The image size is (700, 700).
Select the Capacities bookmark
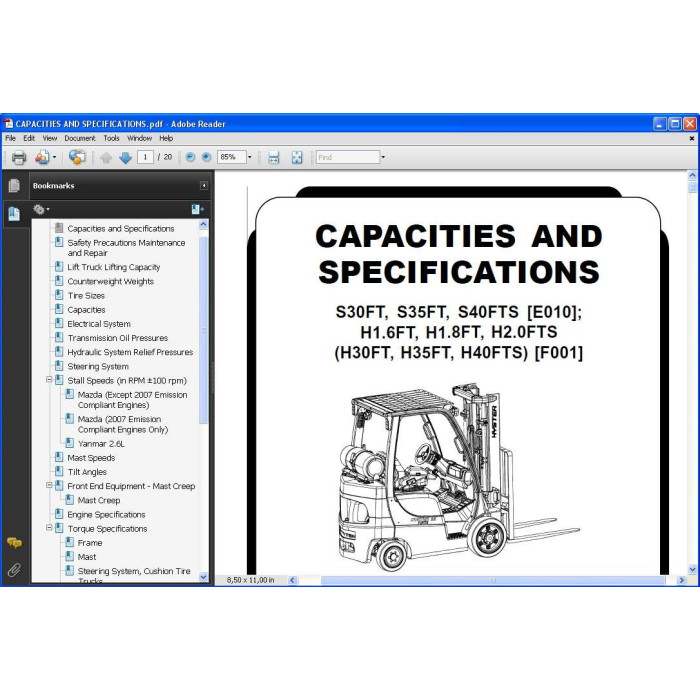coord(86,310)
